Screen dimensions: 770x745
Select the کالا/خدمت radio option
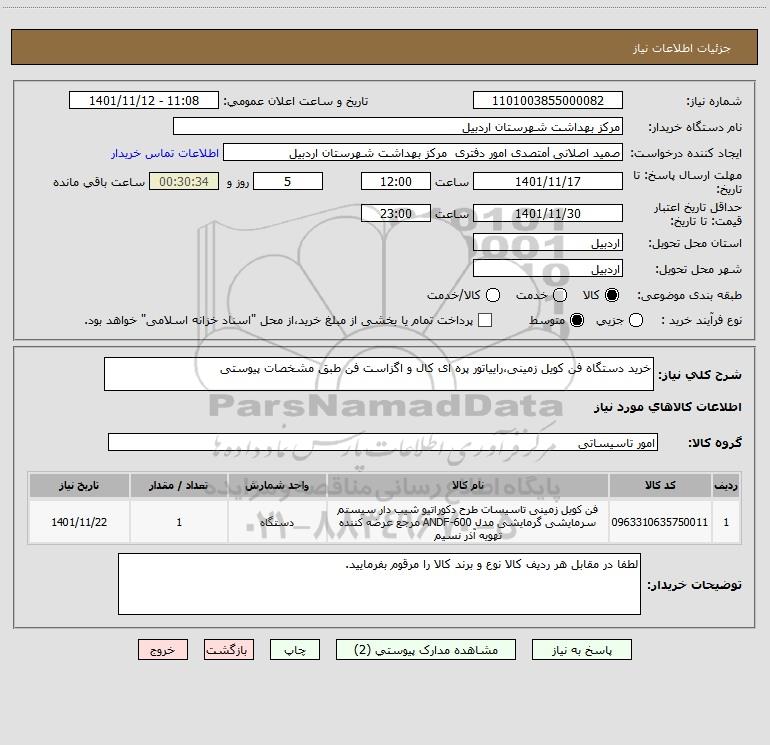tap(493, 295)
